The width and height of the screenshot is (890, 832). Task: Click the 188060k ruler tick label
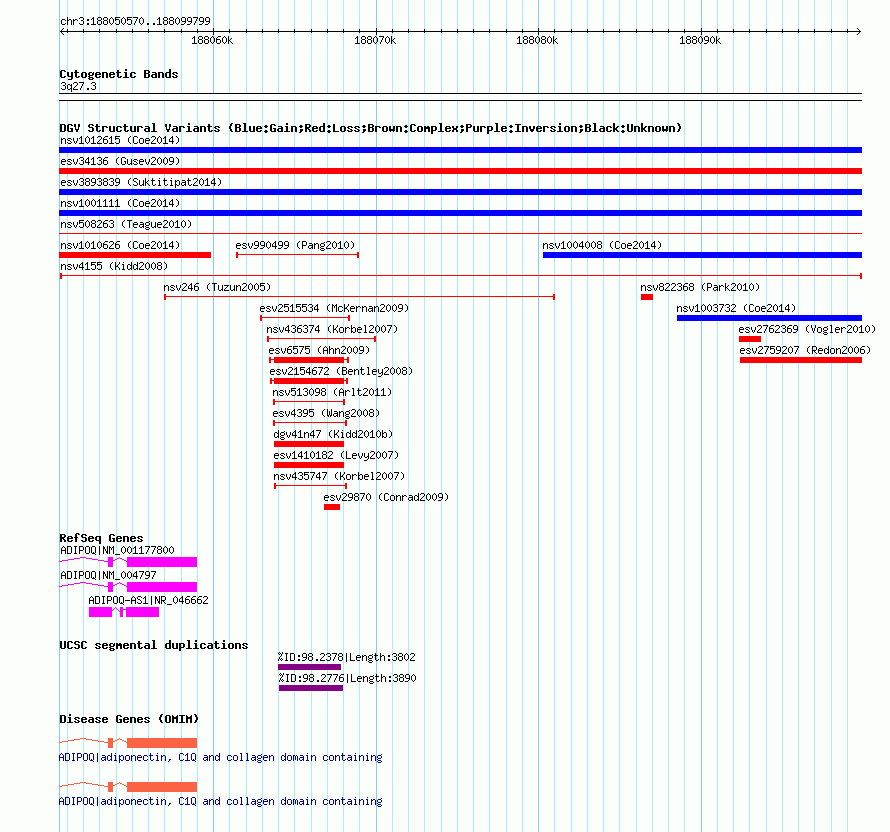tap(212, 40)
